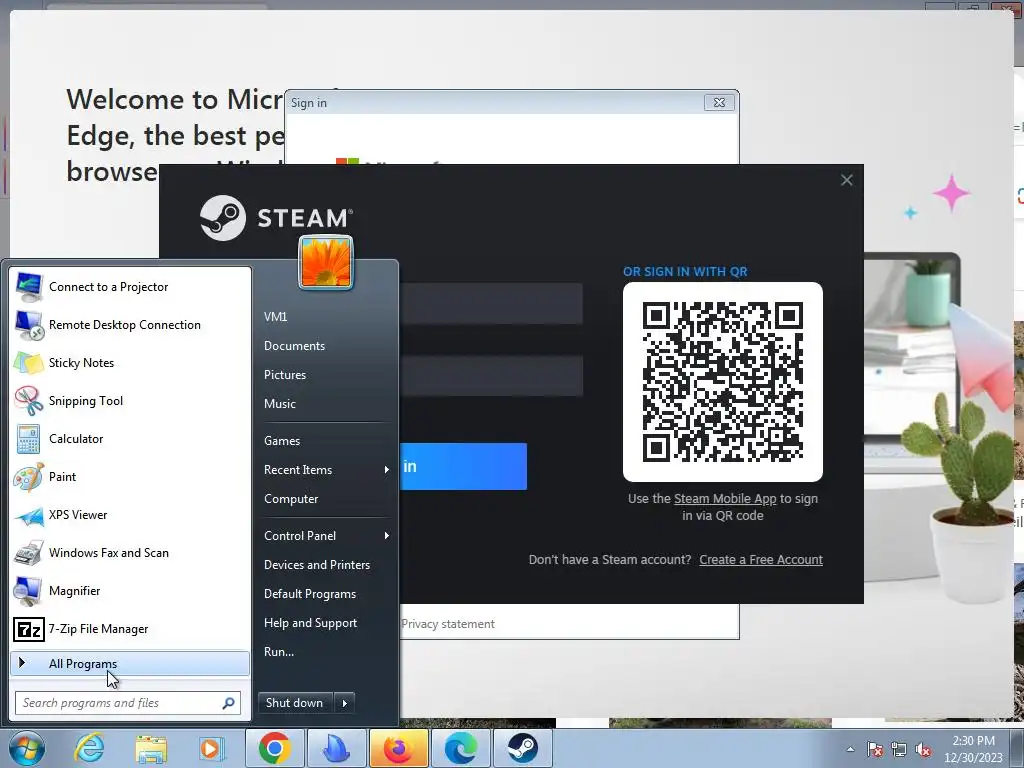Open Pictures from Start menu

coord(285,375)
